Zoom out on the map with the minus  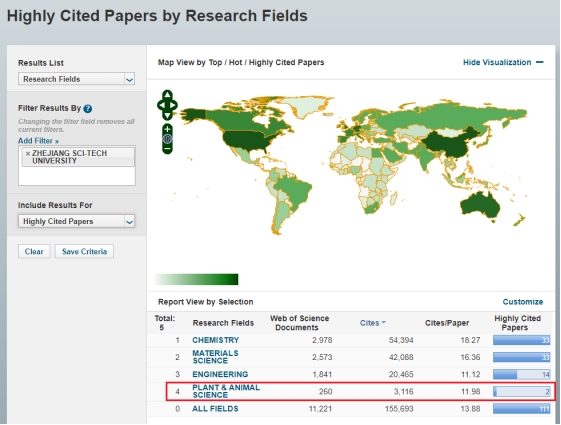(167, 149)
